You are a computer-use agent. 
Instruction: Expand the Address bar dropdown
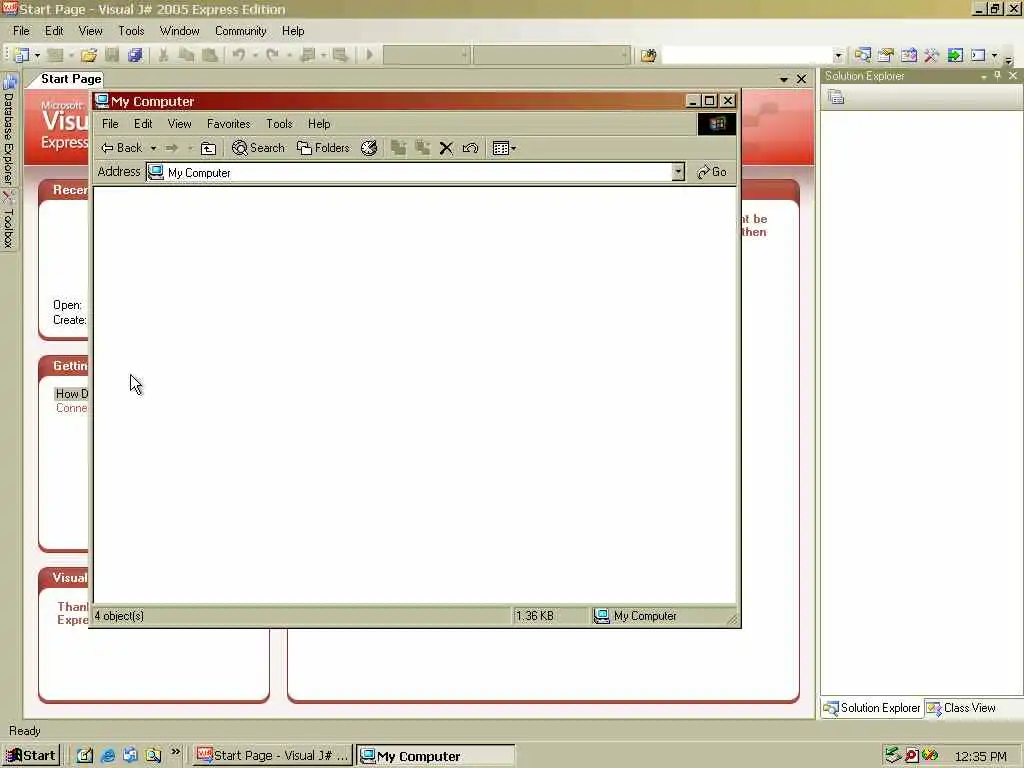click(x=678, y=172)
